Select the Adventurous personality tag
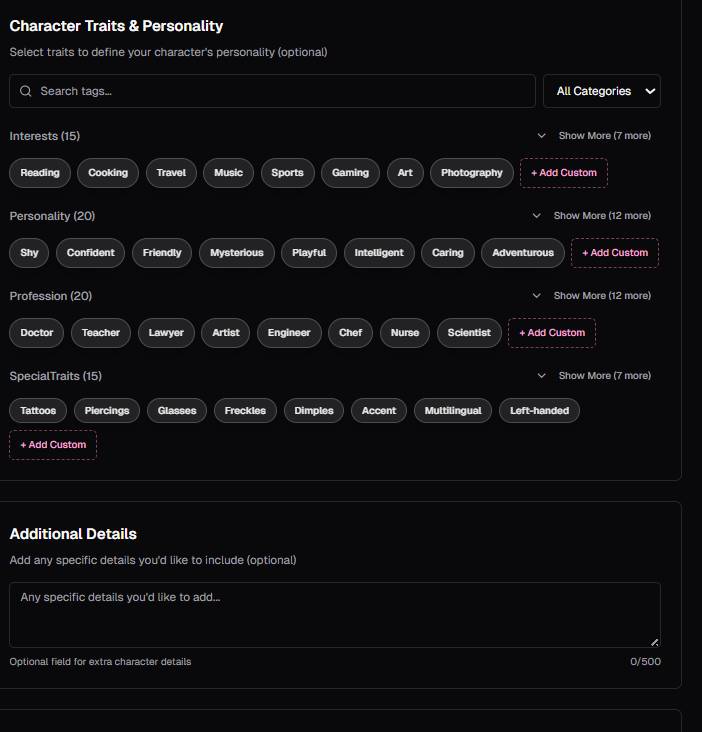 click(x=523, y=253)
